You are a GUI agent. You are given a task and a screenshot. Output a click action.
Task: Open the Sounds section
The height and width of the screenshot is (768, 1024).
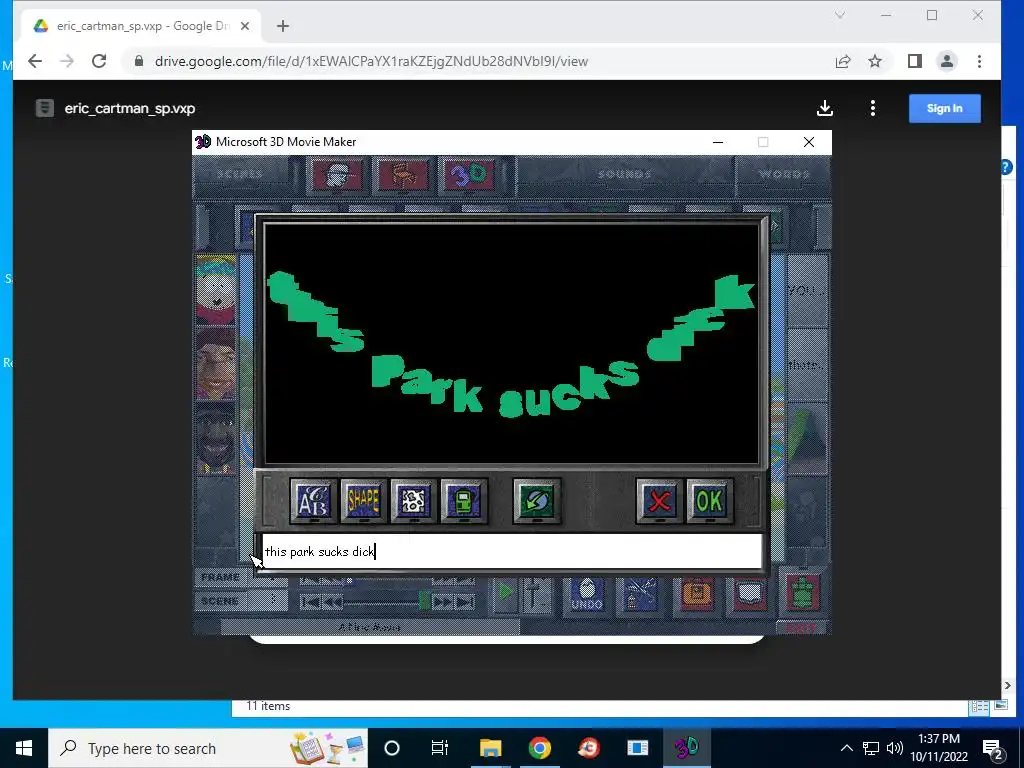point(624,174)
